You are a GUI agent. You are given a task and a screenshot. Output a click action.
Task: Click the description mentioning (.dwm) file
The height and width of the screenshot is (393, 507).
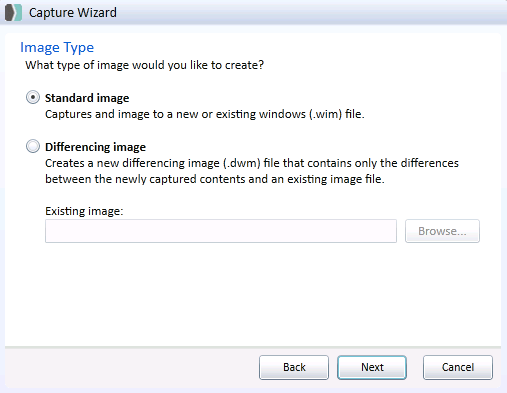pos(252,171)
